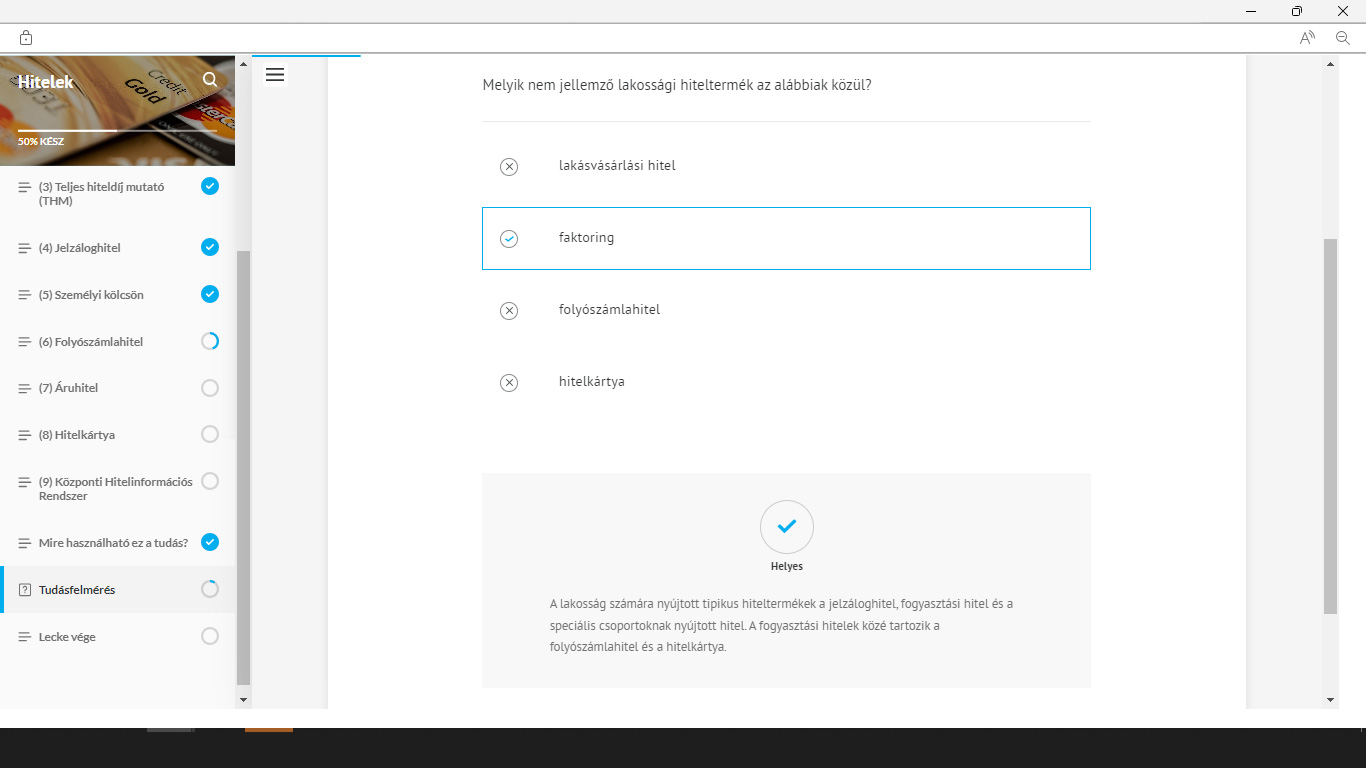Choose the 'folyószámlahitel' answer option
Viewport: 1366px width, 768px height.
tap(609, 310)
